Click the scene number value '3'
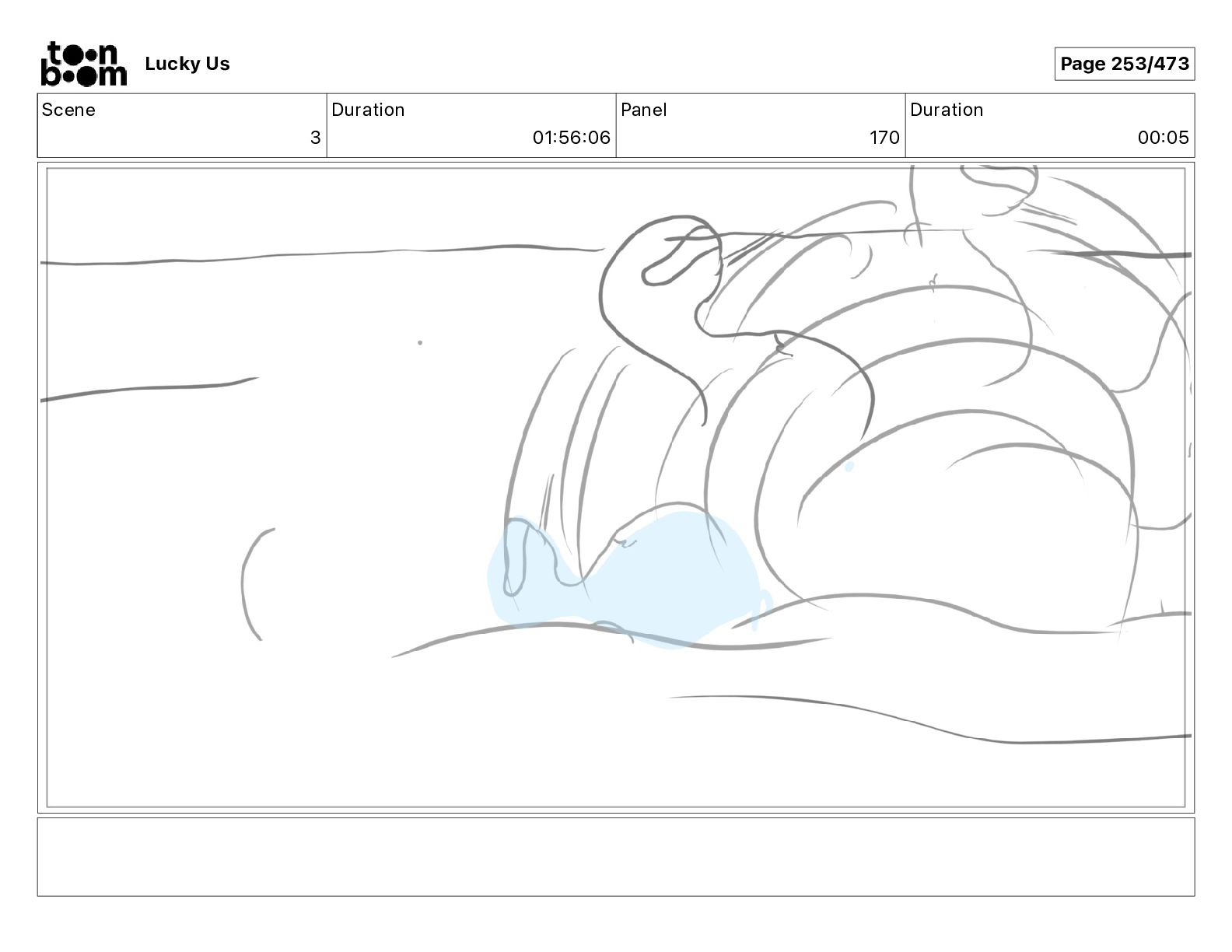Viewport: 1232px width, 952px height. coord(315,138)
